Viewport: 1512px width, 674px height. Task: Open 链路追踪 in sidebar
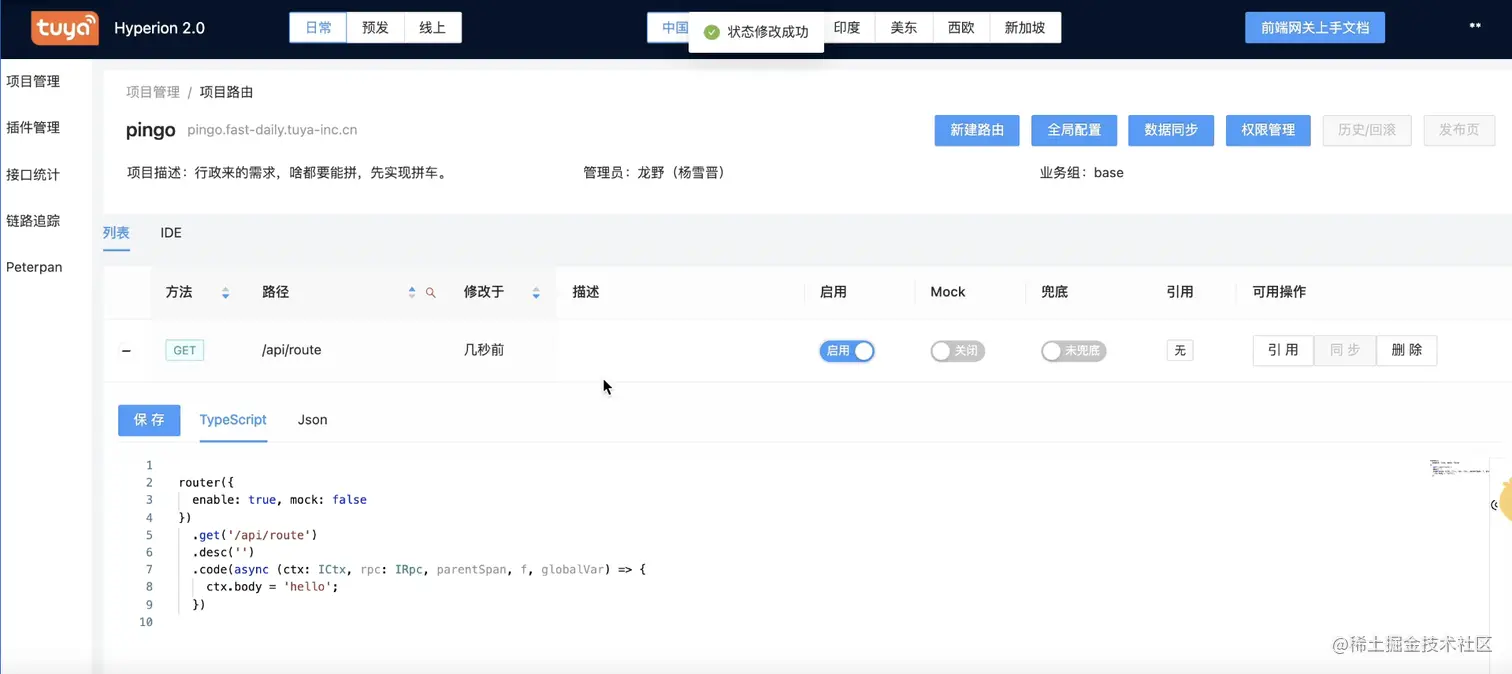33,221
